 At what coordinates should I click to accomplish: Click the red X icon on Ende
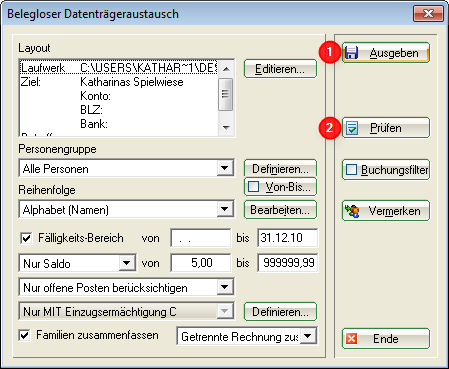351,339
